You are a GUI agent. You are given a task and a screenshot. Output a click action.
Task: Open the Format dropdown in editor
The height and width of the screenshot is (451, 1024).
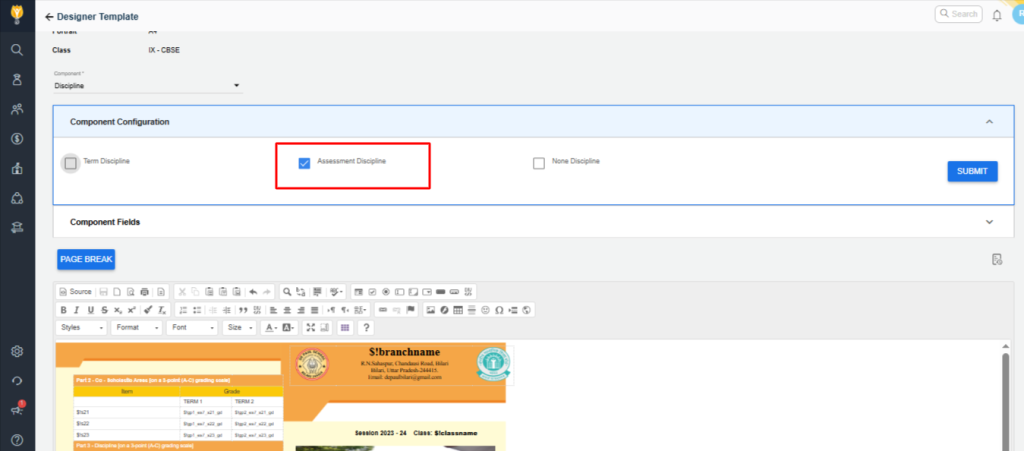136,328
